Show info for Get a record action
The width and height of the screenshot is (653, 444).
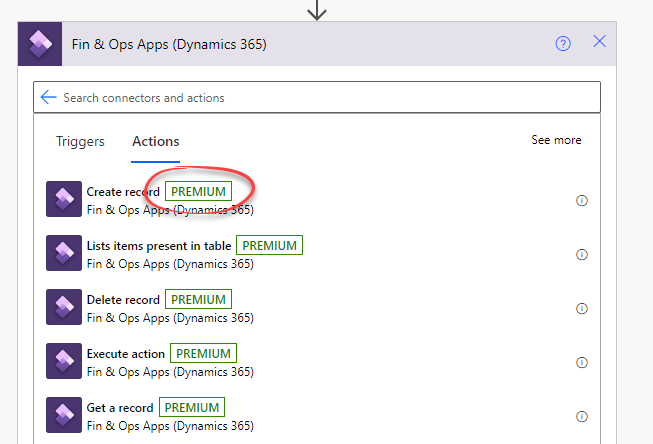point(582,416)
